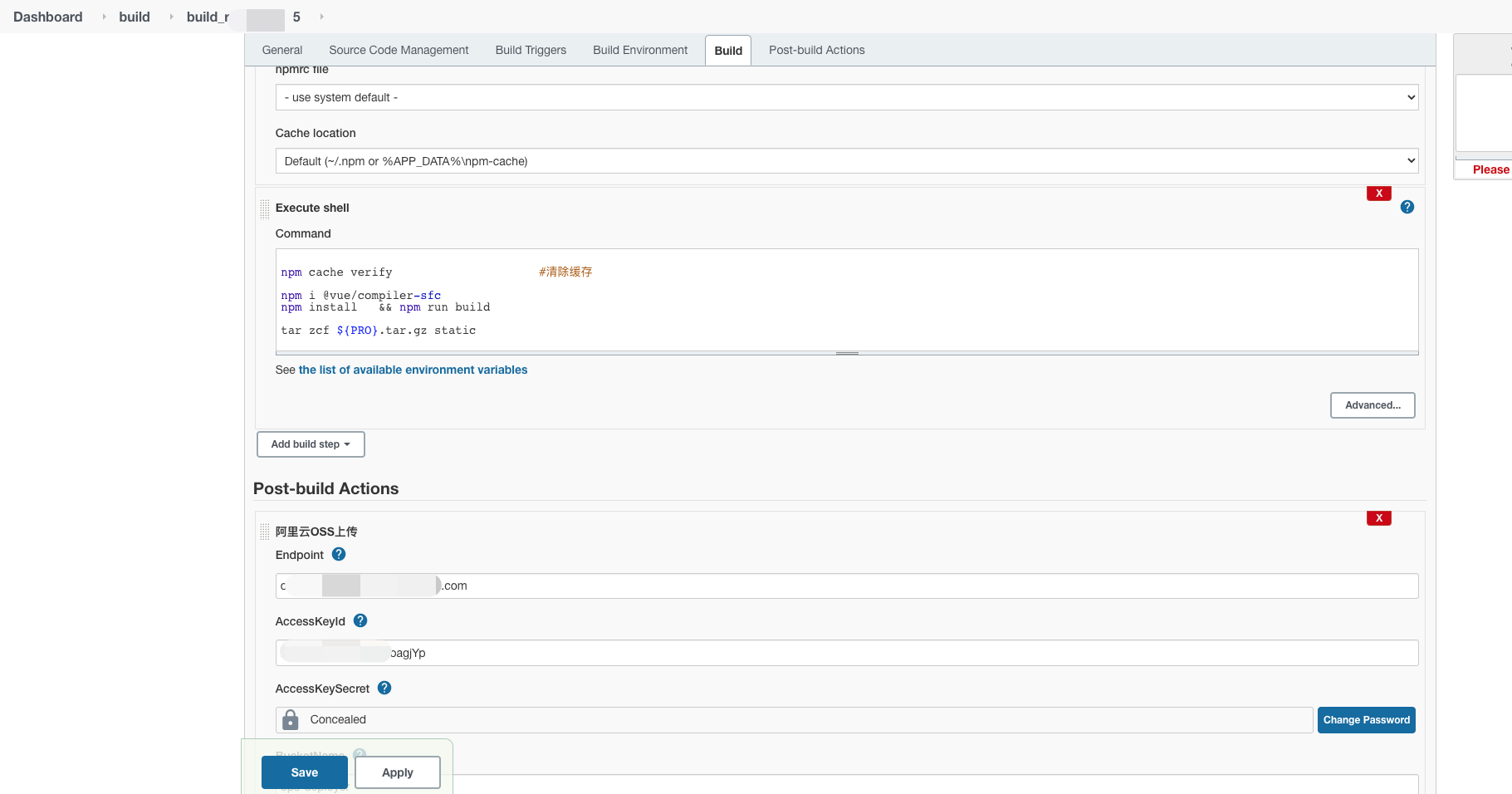This screenshot has width=1512, height=794.
Task: Open the available environment variables link
Action: 413,370
